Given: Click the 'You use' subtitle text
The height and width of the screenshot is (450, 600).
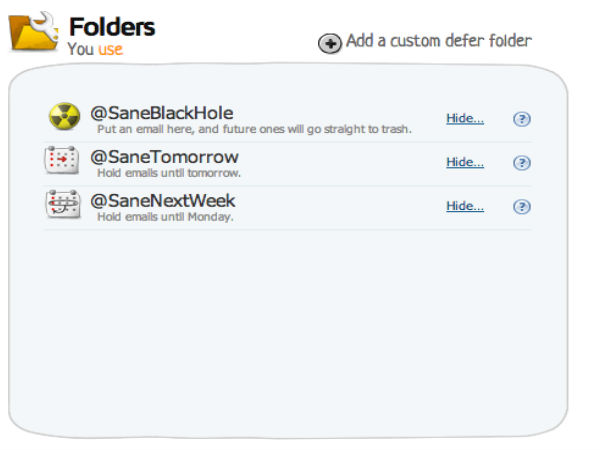Looking at the screenshot, I should tap(95, 49).
